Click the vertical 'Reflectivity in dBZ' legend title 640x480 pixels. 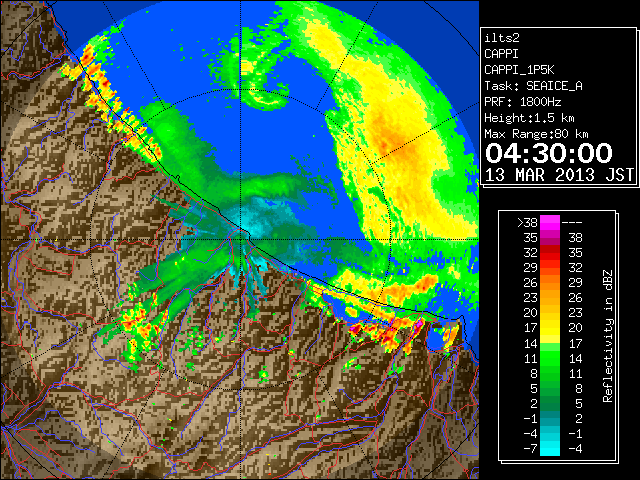pyautogui.click(x=607, y=336)
